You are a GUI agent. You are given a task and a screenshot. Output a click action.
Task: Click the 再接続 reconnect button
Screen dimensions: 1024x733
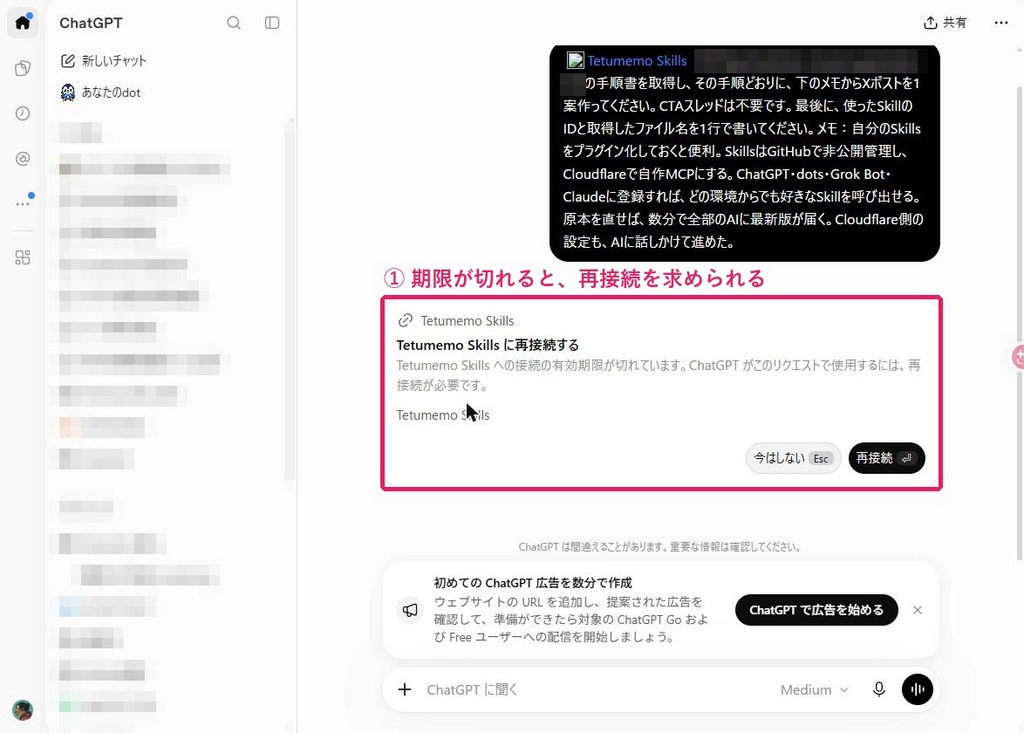coord(886,459)
